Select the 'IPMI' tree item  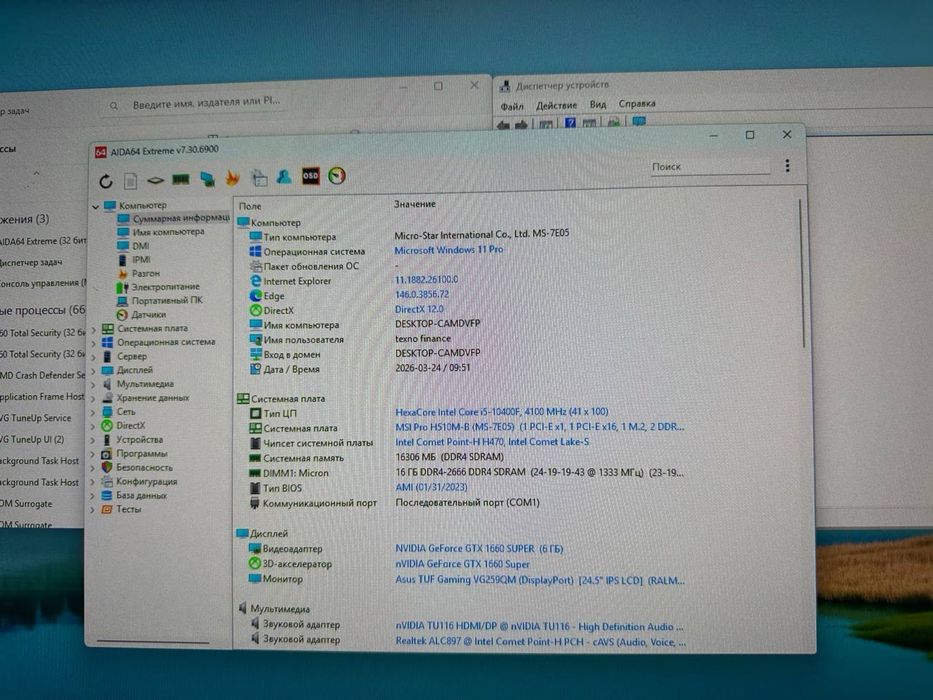click(142, 260)
